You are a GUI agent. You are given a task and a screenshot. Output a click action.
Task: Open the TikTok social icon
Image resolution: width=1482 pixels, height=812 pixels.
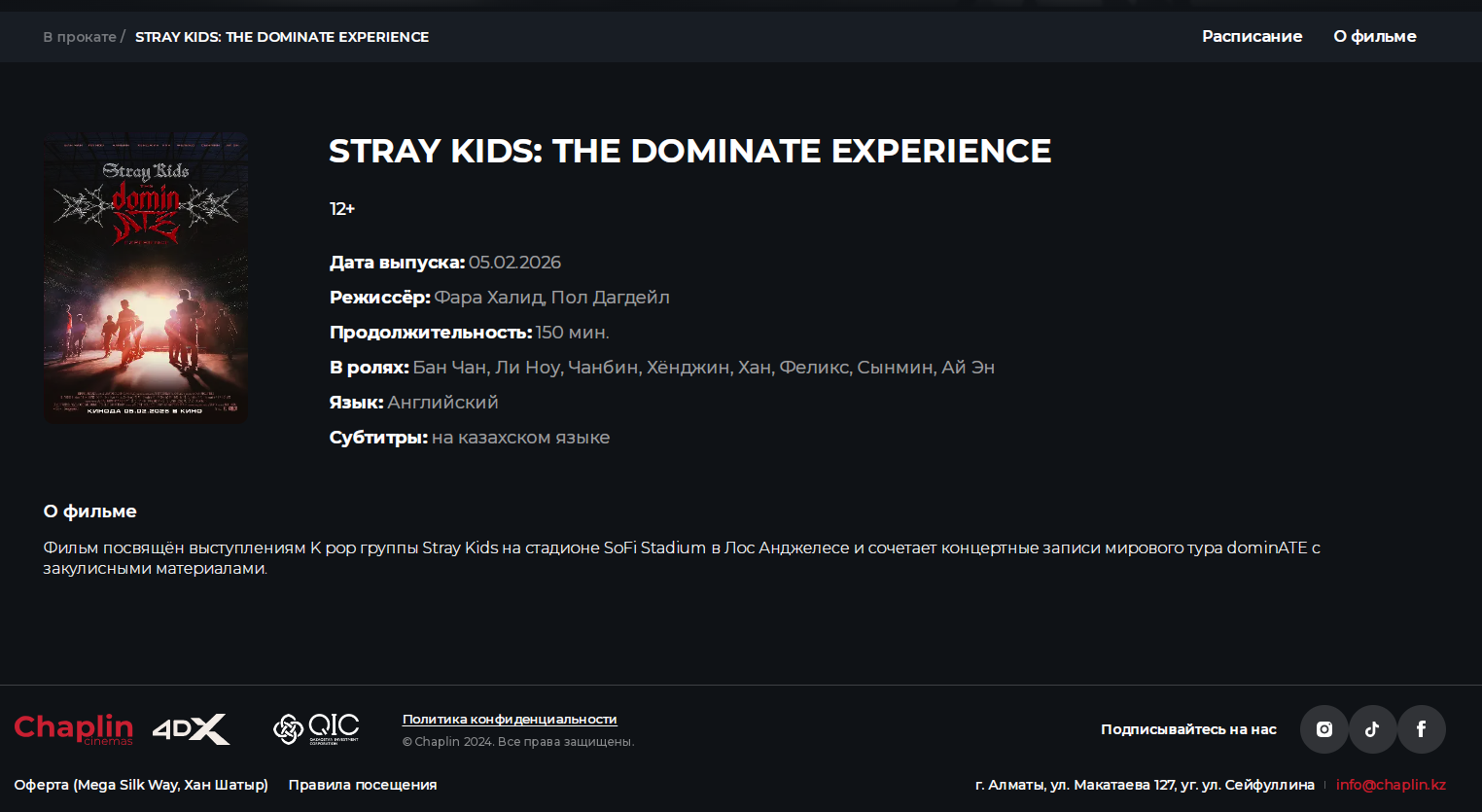point(1372,729)
